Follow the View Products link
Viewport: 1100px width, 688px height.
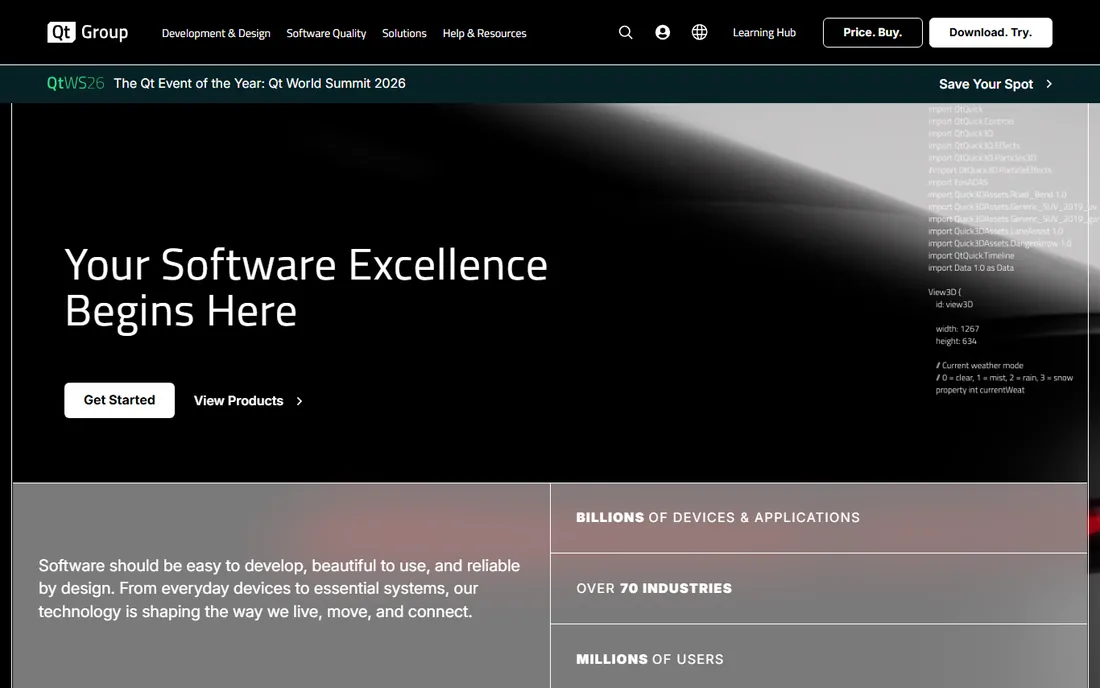(x=239, y=401)
